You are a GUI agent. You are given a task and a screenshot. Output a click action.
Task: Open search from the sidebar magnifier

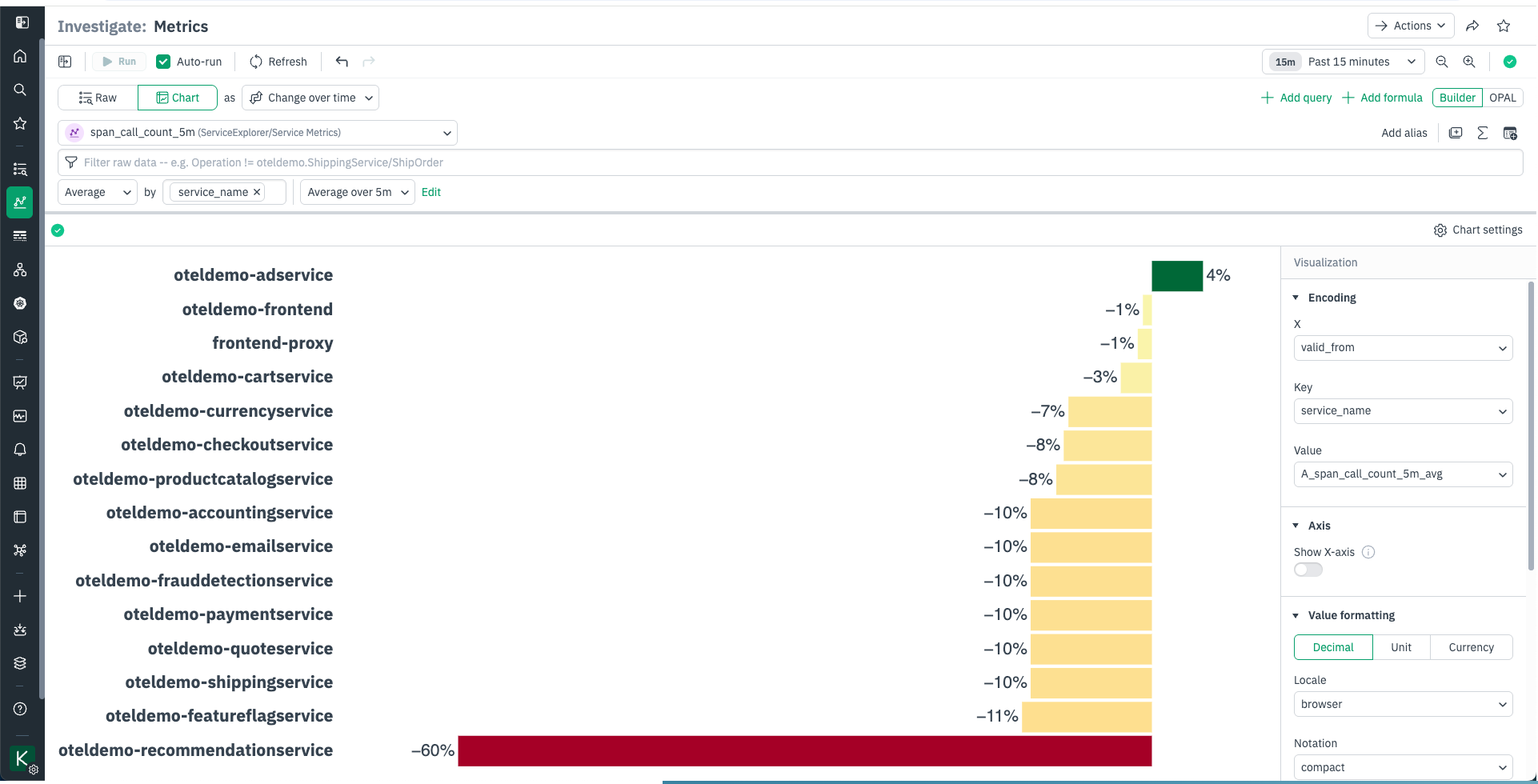(x=20, y=90)
